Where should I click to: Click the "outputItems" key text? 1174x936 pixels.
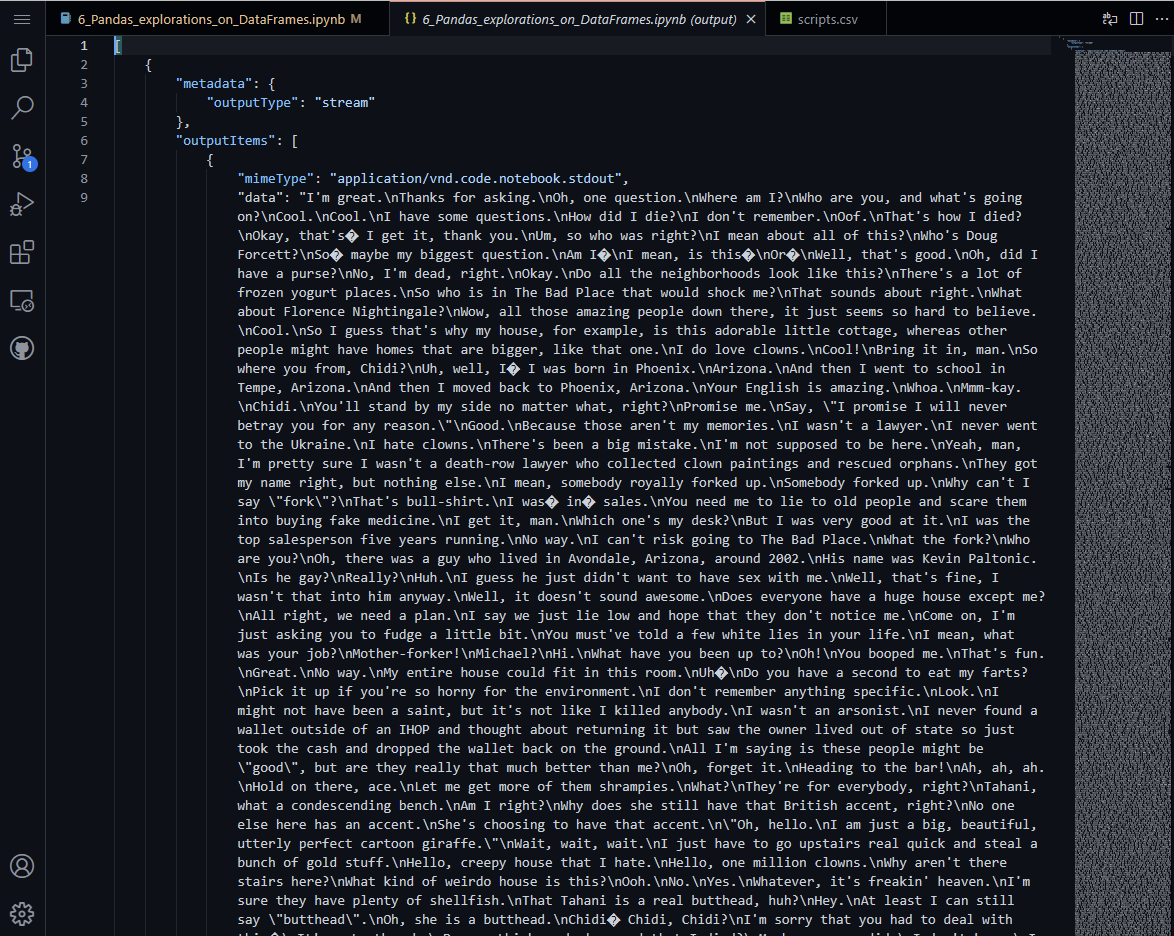(x=225, y=141)
